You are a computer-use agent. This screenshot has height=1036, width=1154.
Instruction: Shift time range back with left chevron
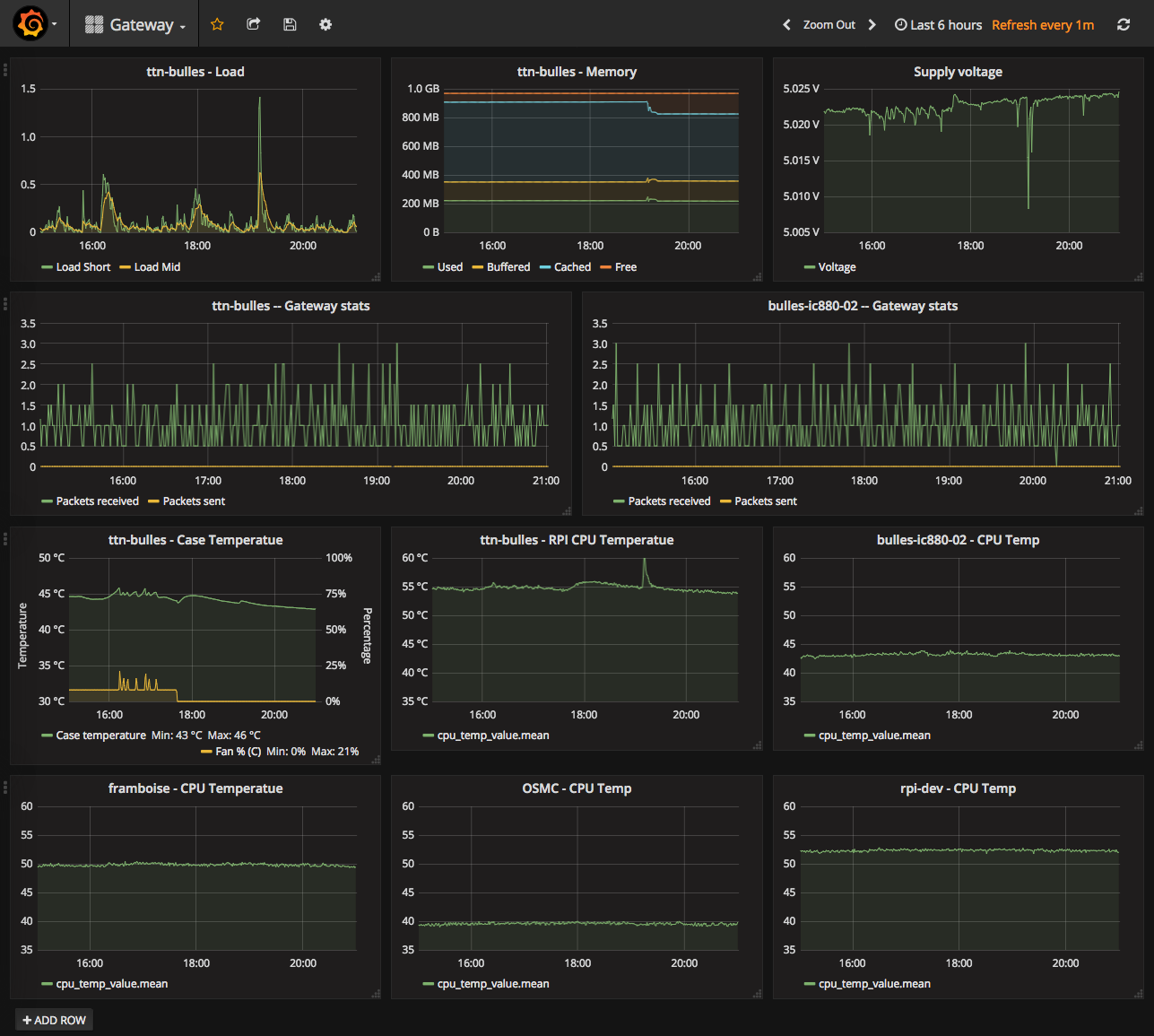coord(786,25)
